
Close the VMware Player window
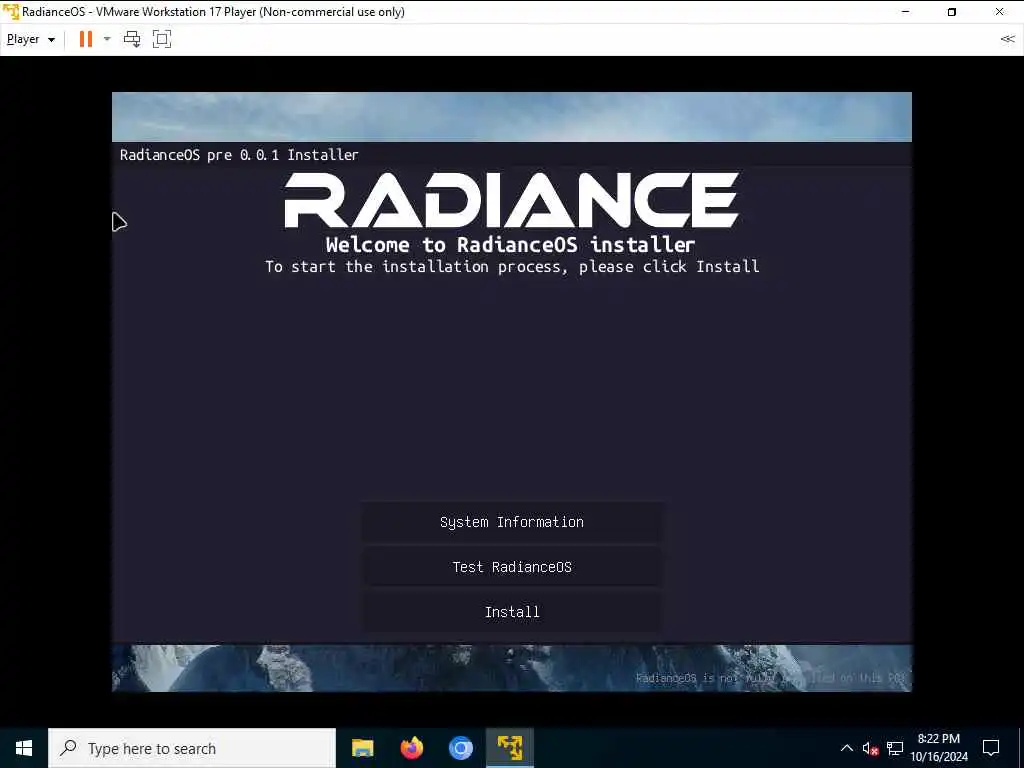pos(999,12)
